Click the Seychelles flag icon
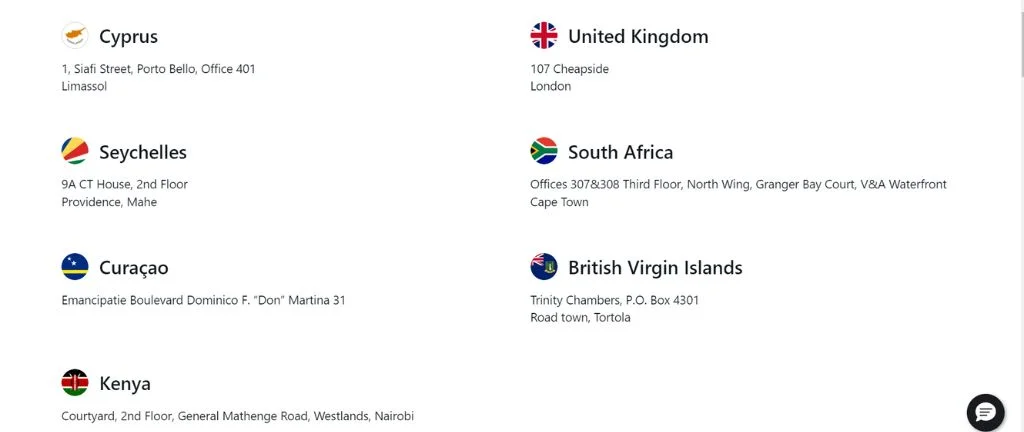This screenshot has height=432, width=1024. tap(75, 152)
